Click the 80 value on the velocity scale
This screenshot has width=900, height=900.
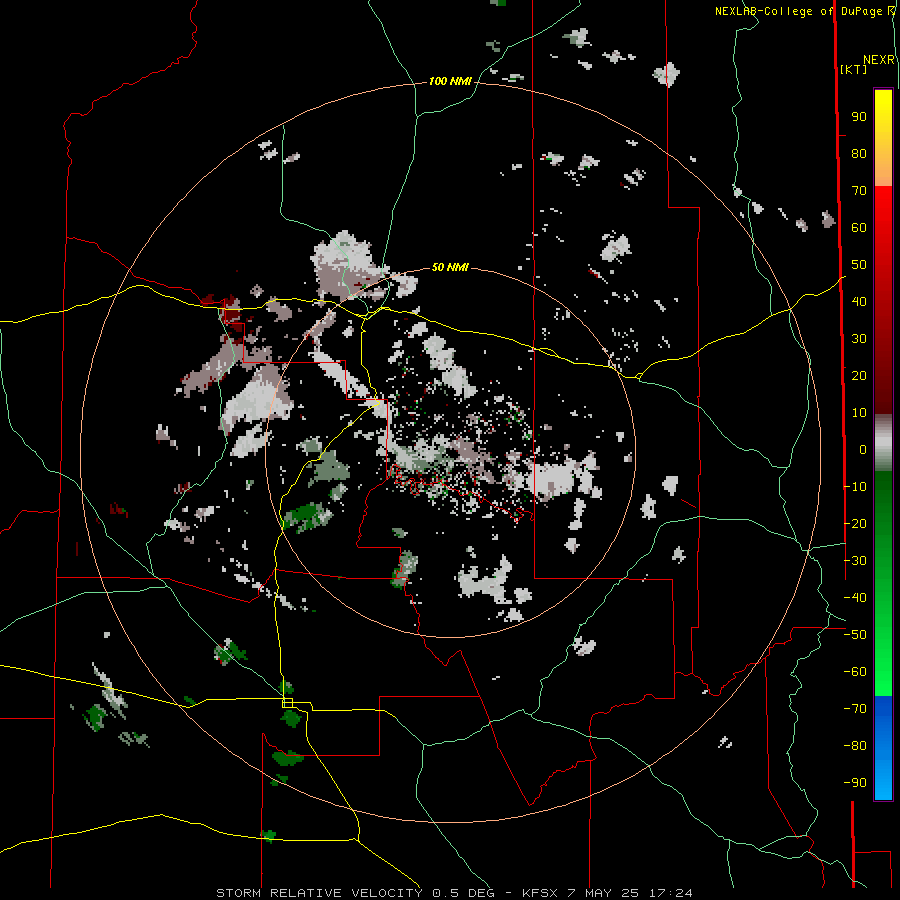(859, 154)
